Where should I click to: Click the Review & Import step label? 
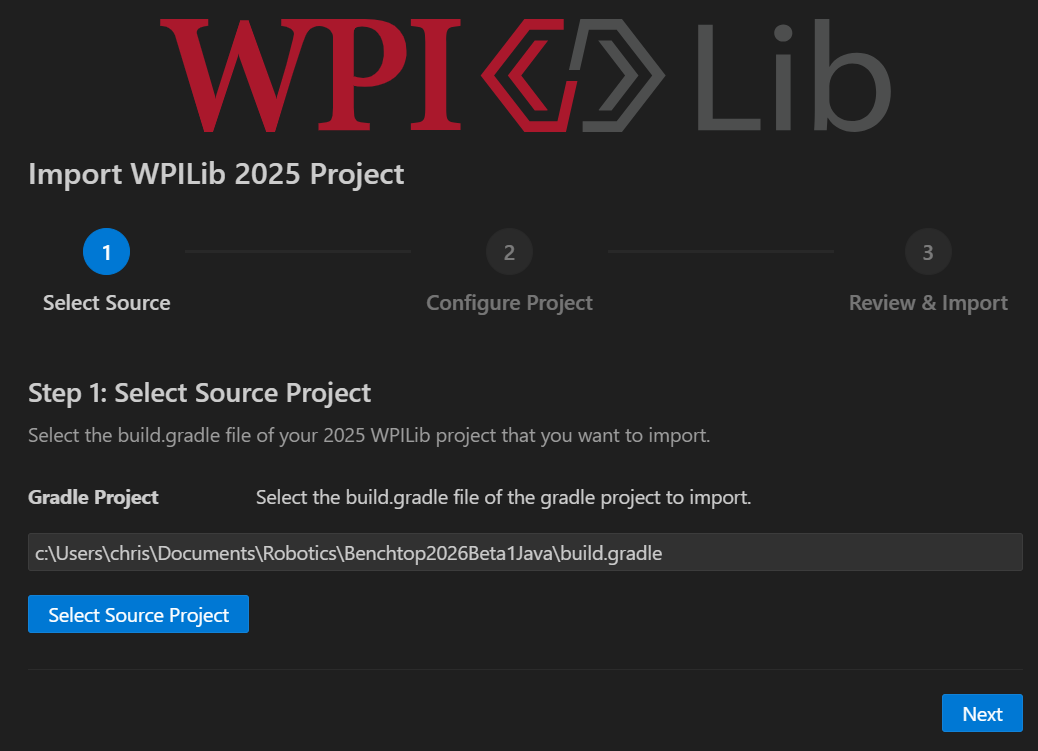(x=928, y=303)
